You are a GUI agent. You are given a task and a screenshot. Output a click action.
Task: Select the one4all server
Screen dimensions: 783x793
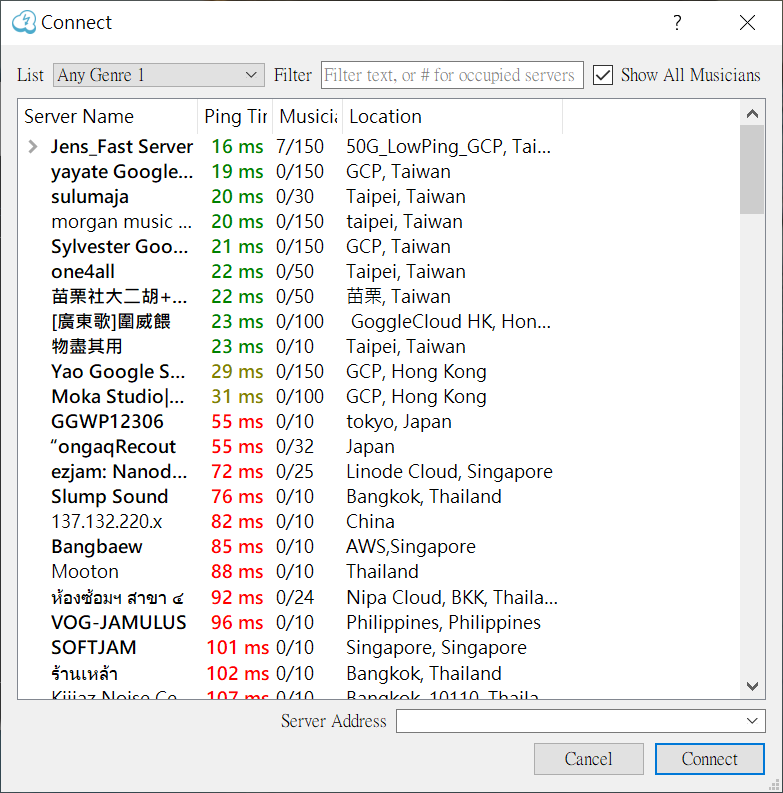83,272
